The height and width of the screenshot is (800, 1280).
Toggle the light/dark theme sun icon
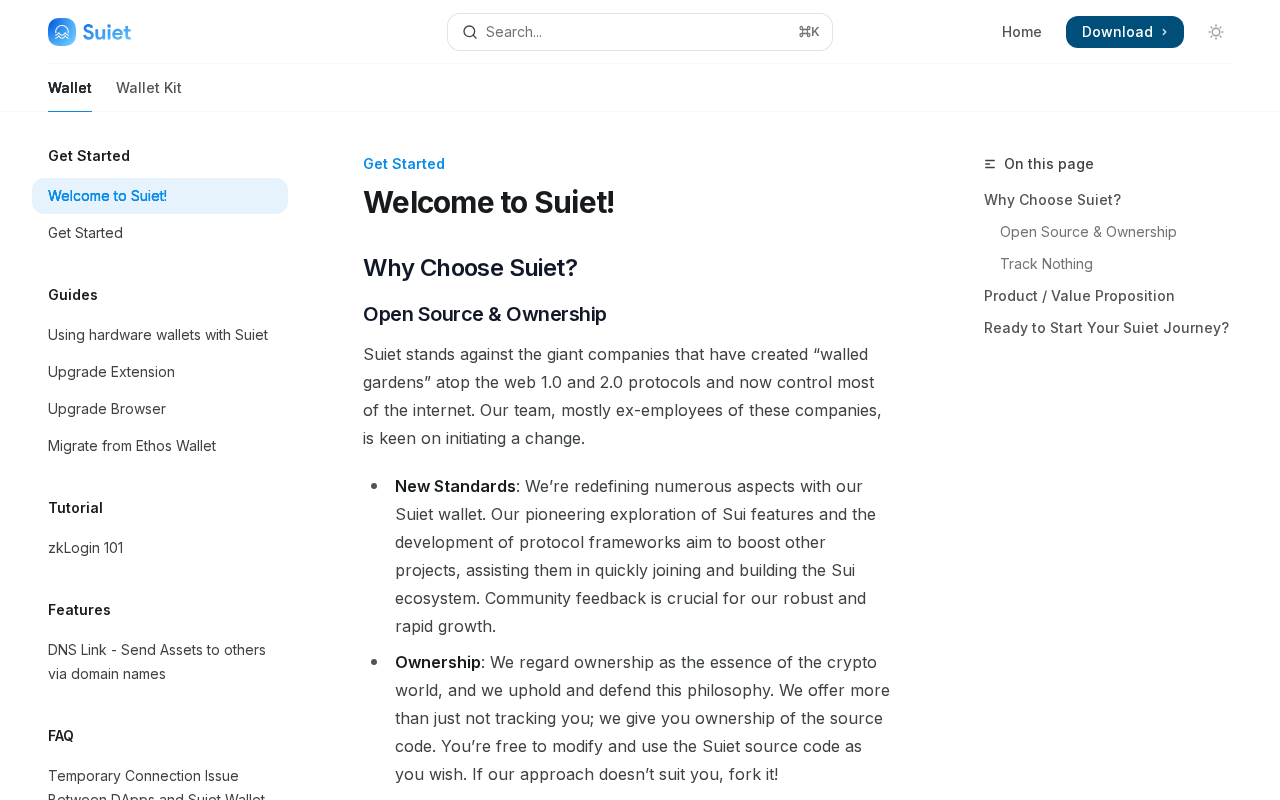(1216, 32)
